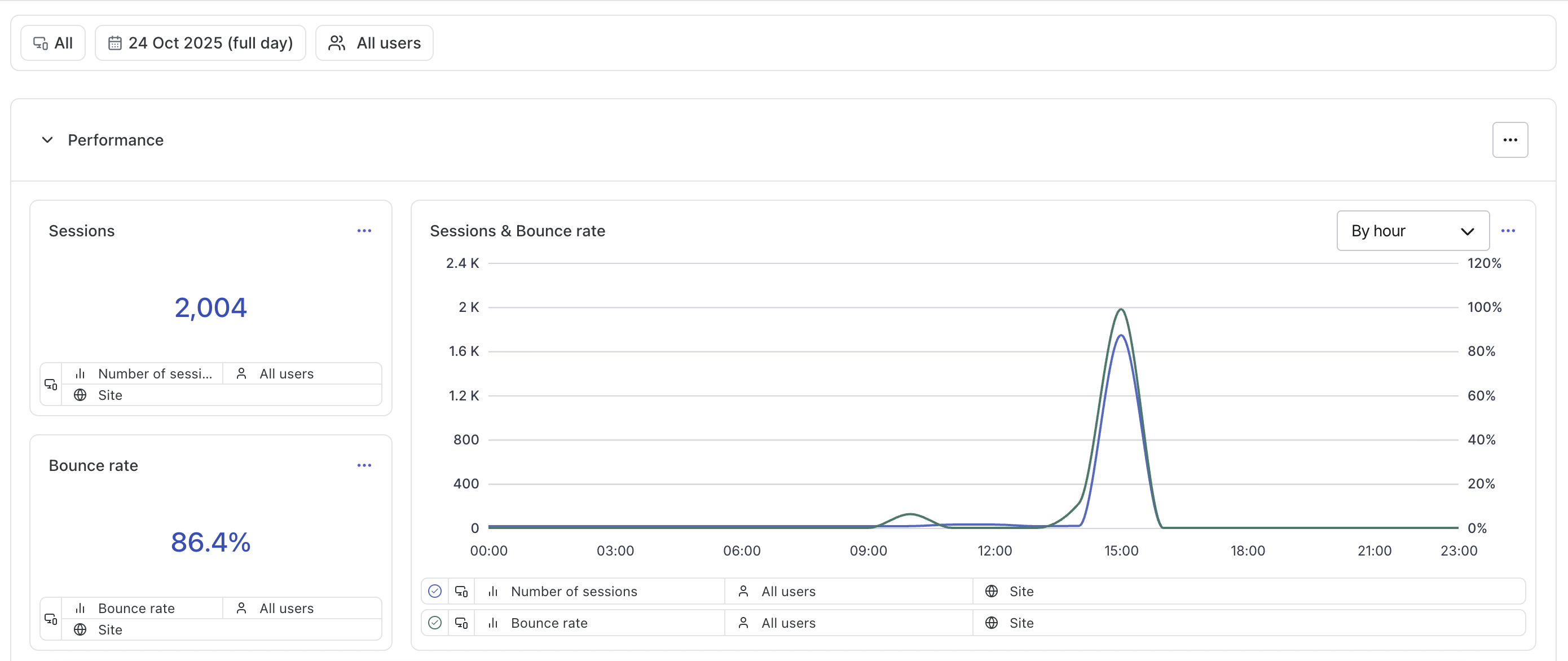Click the 60% right axis label
This screenshot has height=661, width=1568.
[x=1481, y=395]
